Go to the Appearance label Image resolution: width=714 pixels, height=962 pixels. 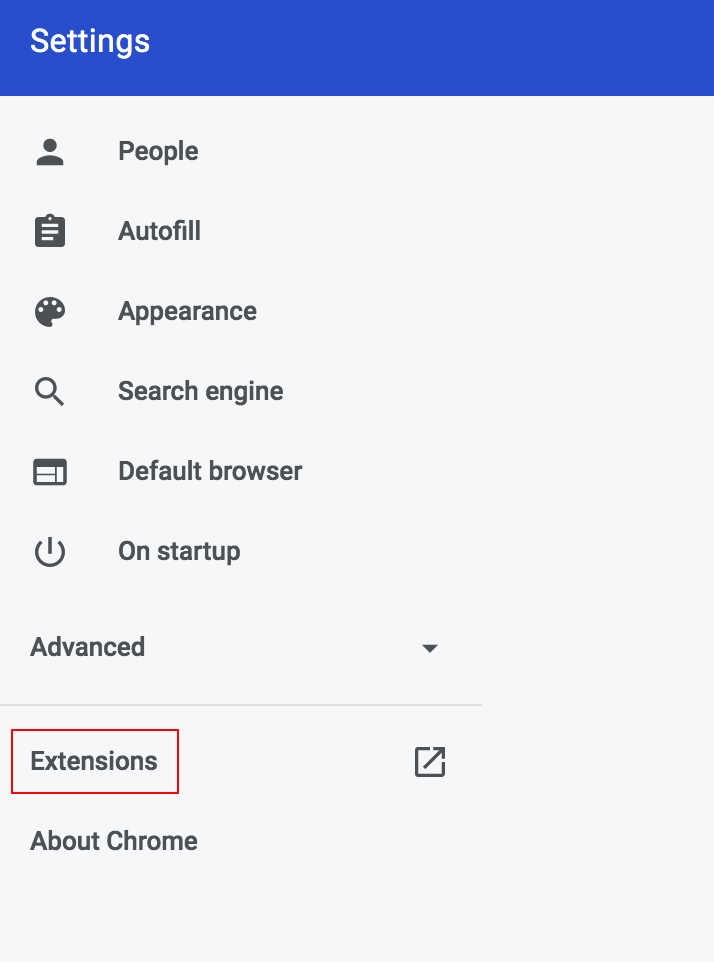(x=187, y=311)
